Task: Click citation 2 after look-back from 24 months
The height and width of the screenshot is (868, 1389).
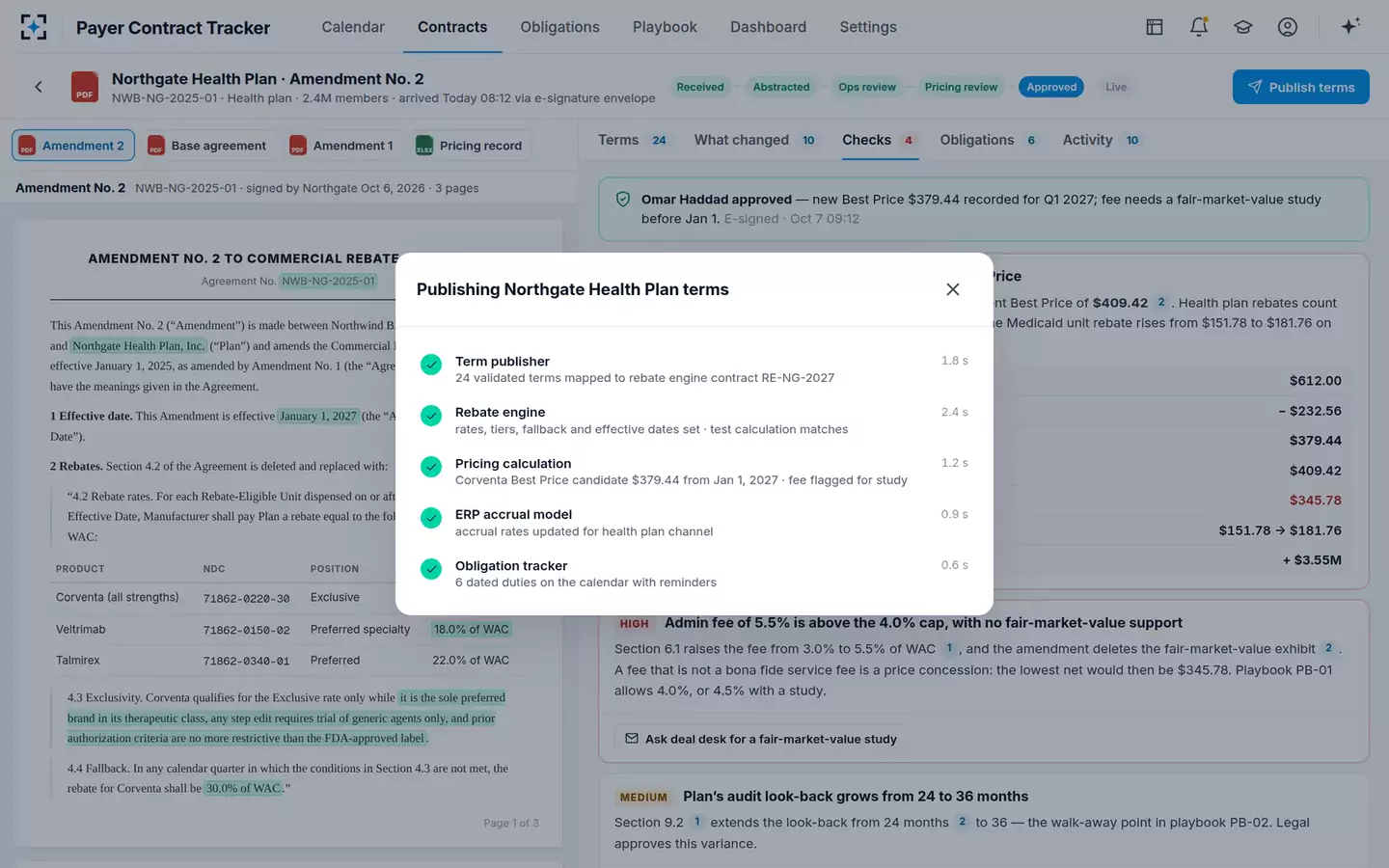Action: (x=962, y=822)
